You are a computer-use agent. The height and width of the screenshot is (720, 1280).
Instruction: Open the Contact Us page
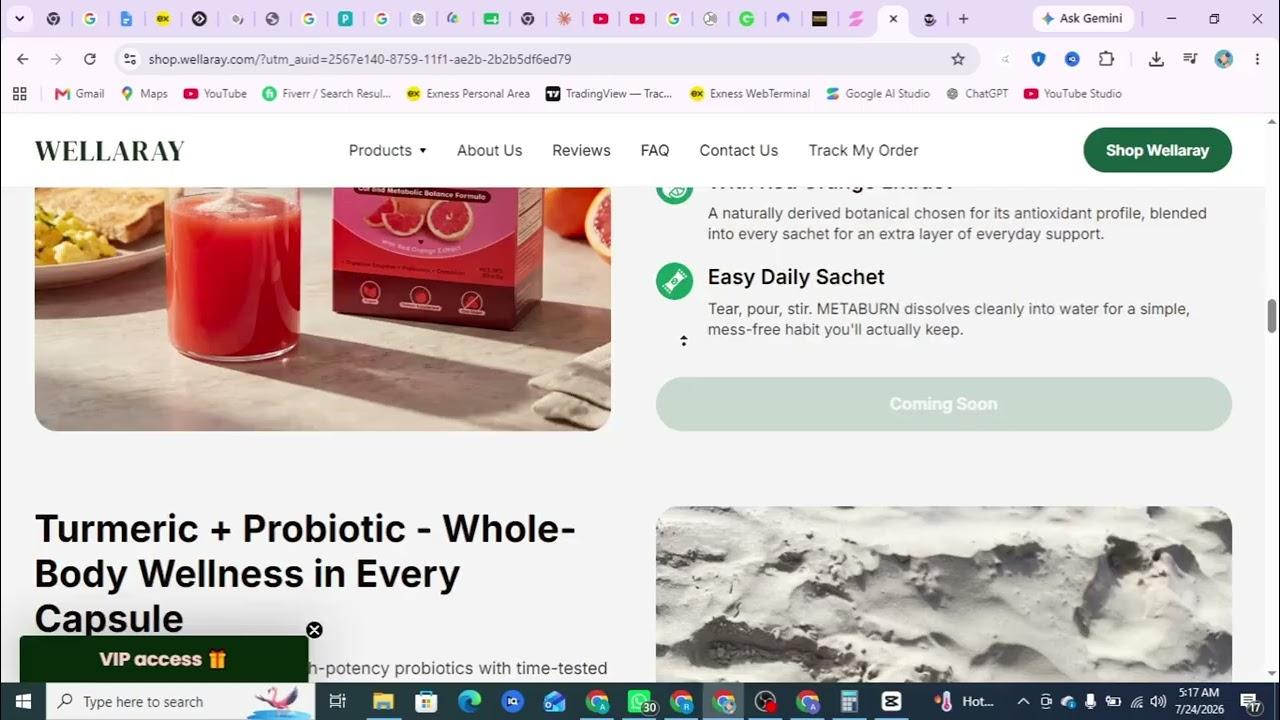pos(739,150)
